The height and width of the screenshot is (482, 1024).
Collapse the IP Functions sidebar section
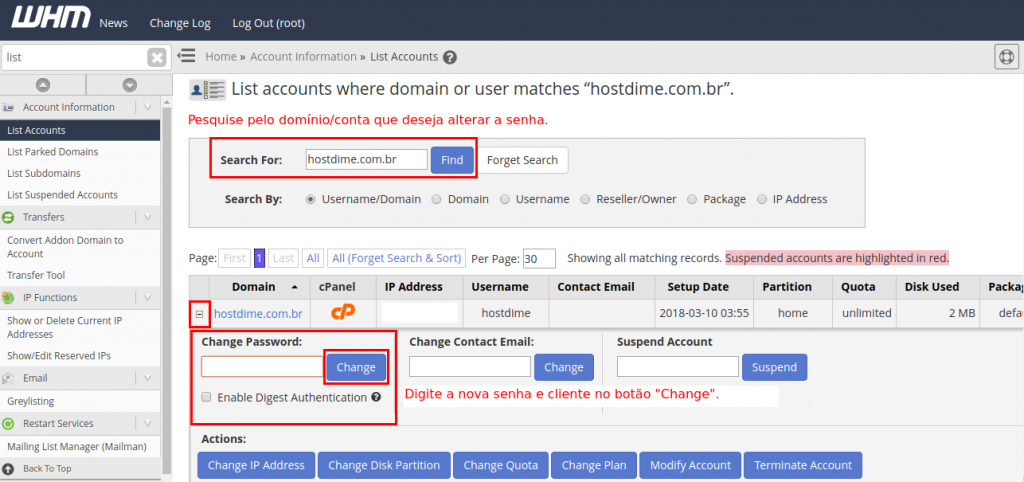coord(148,298)
